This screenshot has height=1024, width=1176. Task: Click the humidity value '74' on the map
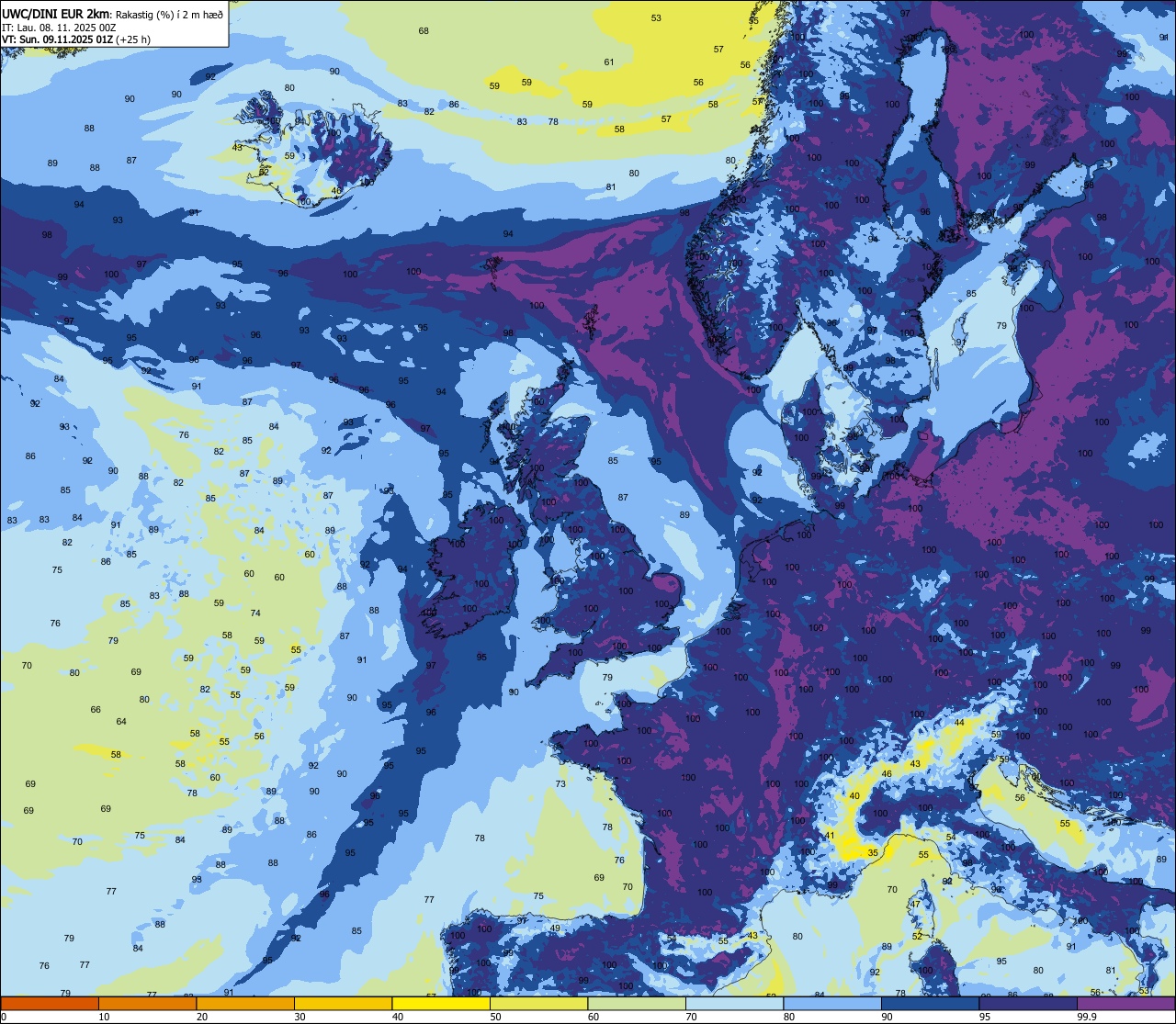tap(255, 613)
